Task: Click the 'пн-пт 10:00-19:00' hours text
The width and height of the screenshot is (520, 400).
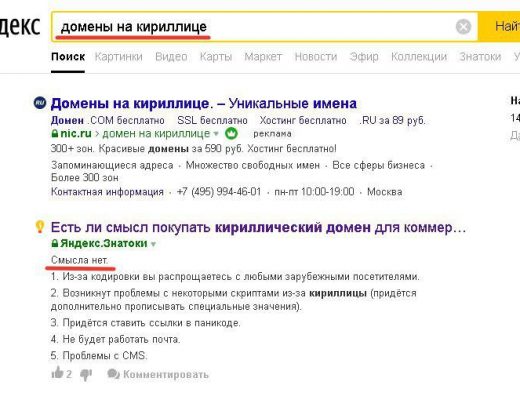Action: (x=314, y=192)
